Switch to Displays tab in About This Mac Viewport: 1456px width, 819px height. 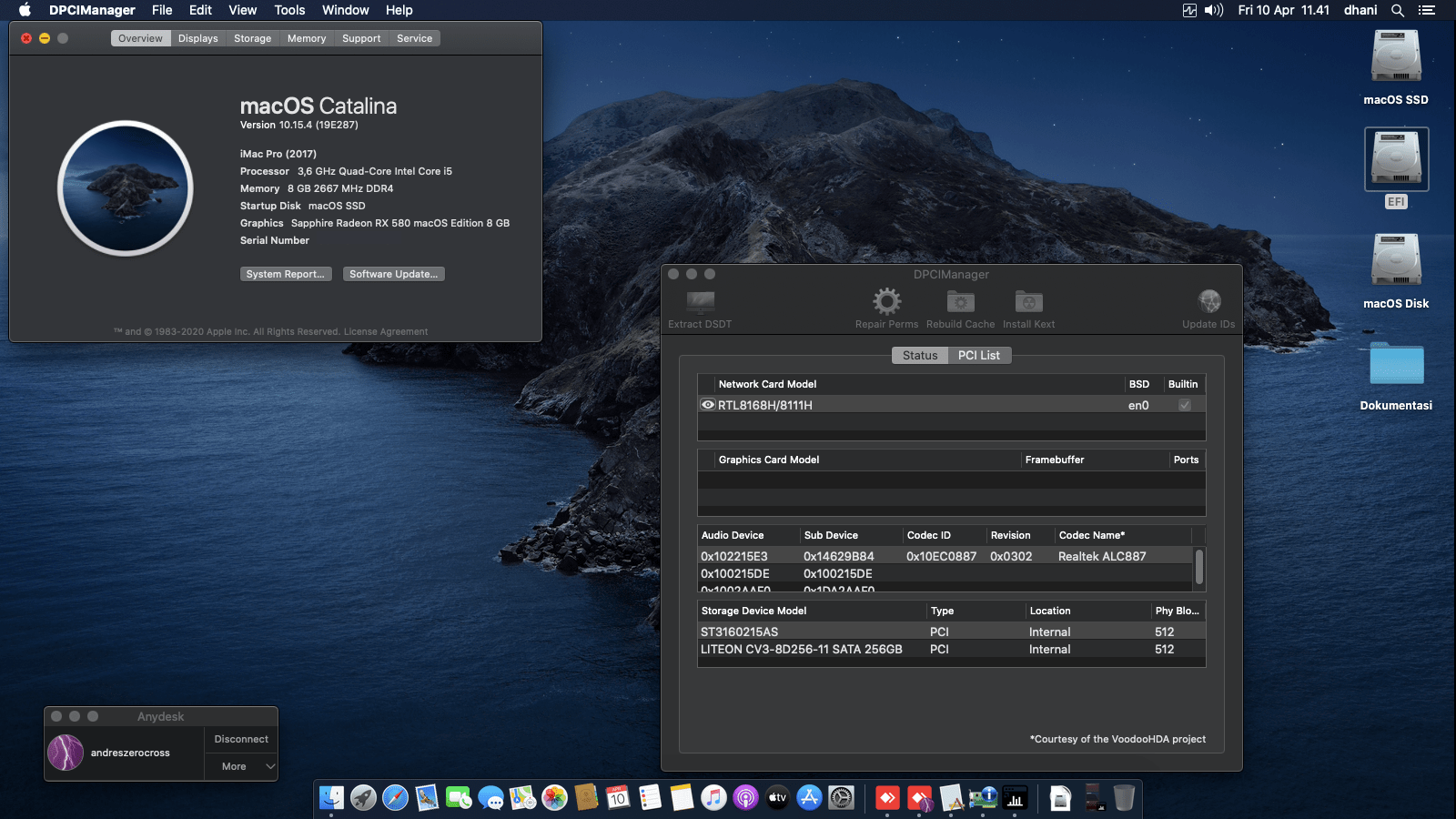198,38
